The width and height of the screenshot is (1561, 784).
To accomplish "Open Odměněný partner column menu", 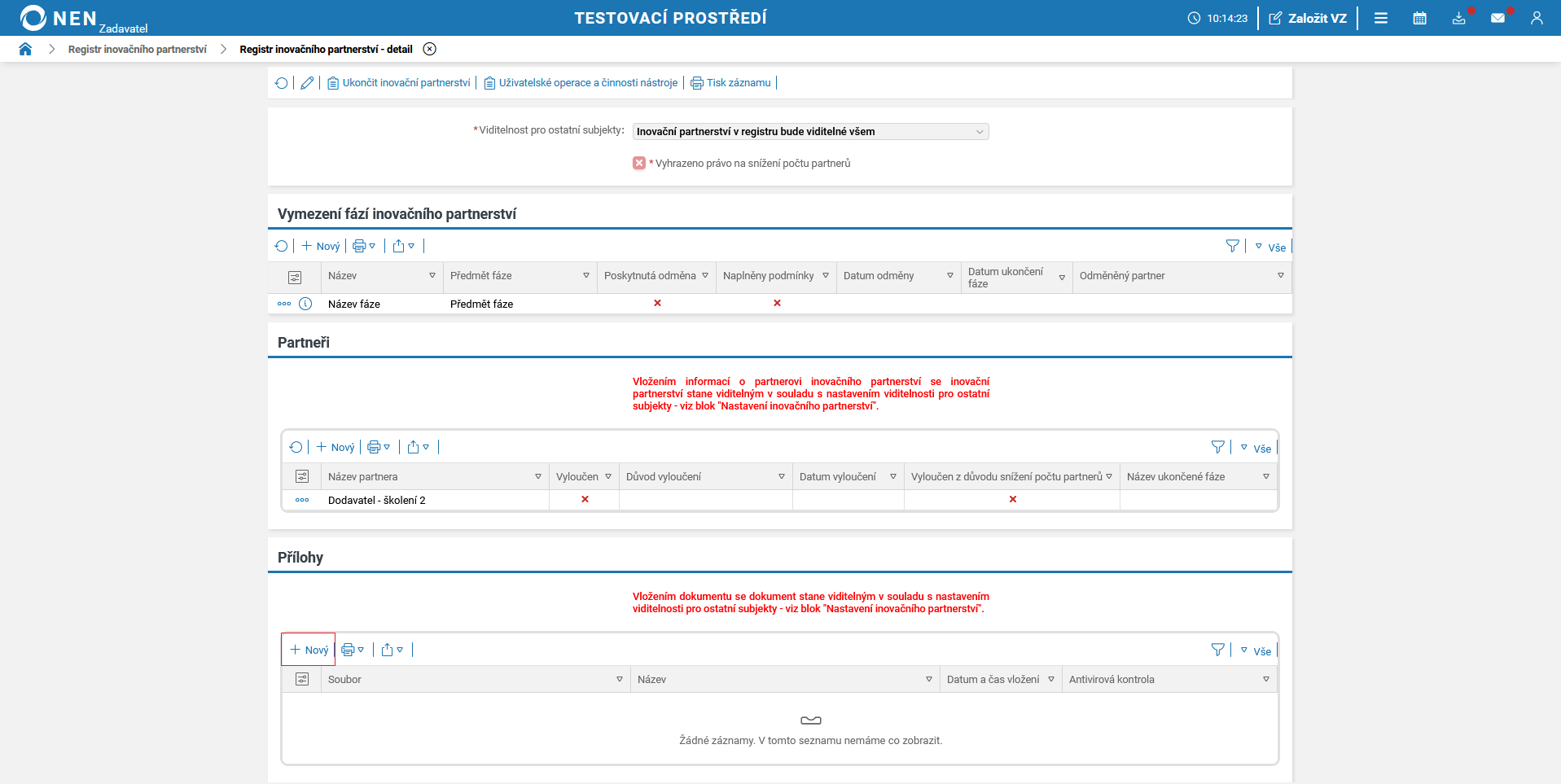I will tap(1281, 276).
